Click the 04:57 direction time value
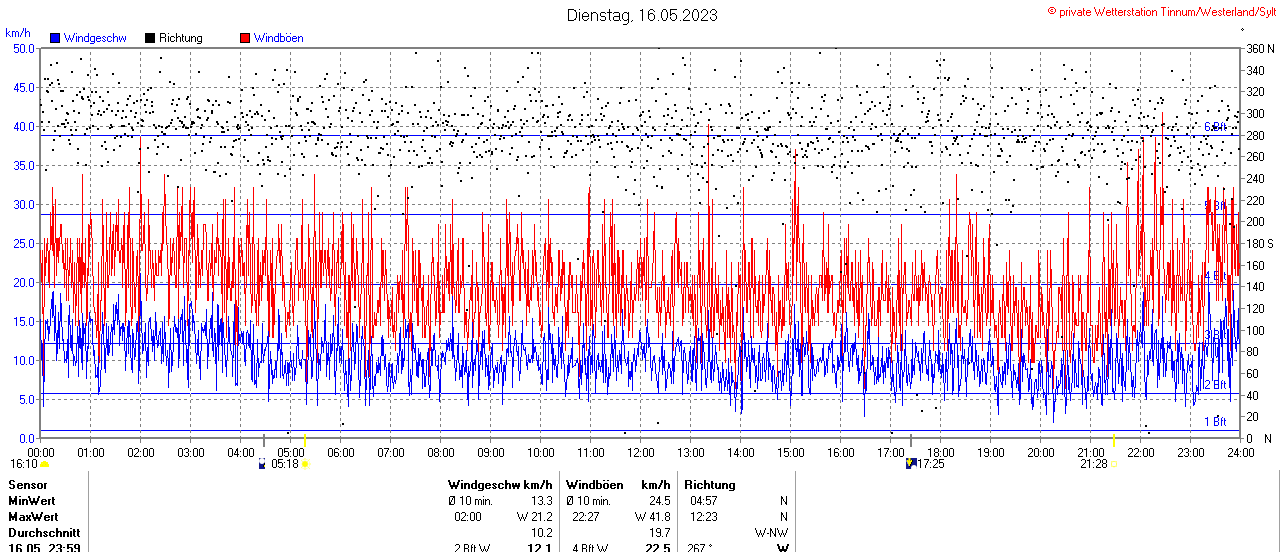 (x=704, y=501)
